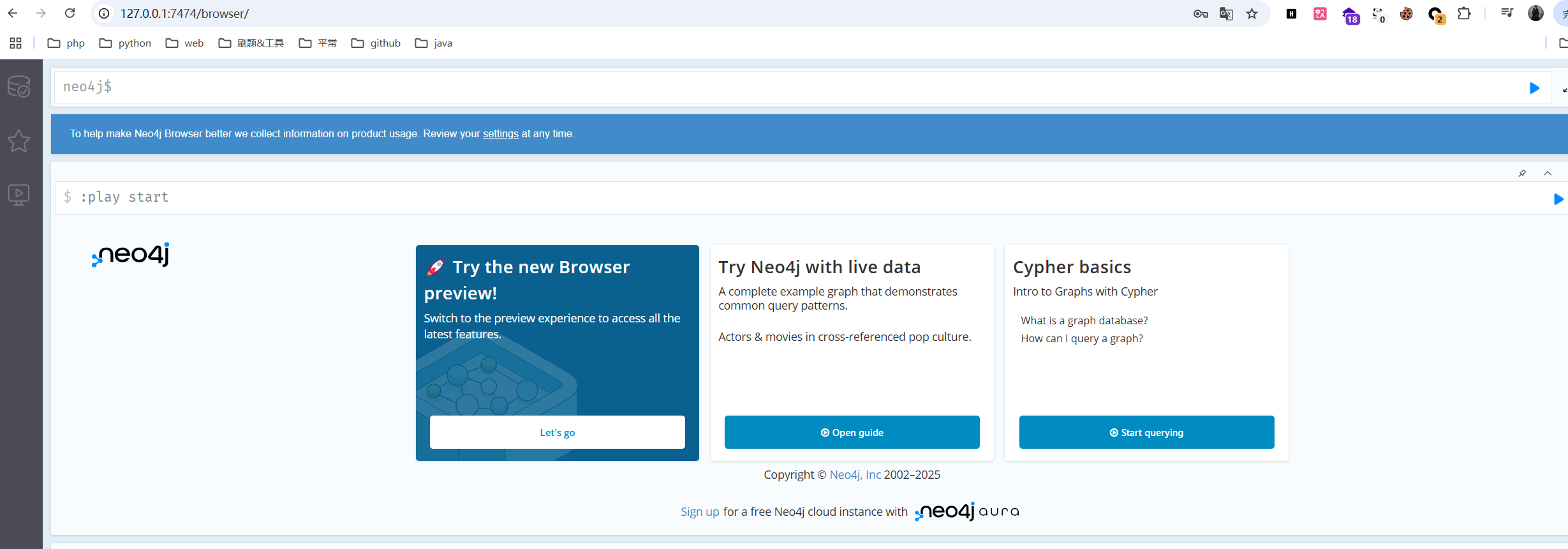
Task: Click the Open guide button
Action: tap(852, 432)
